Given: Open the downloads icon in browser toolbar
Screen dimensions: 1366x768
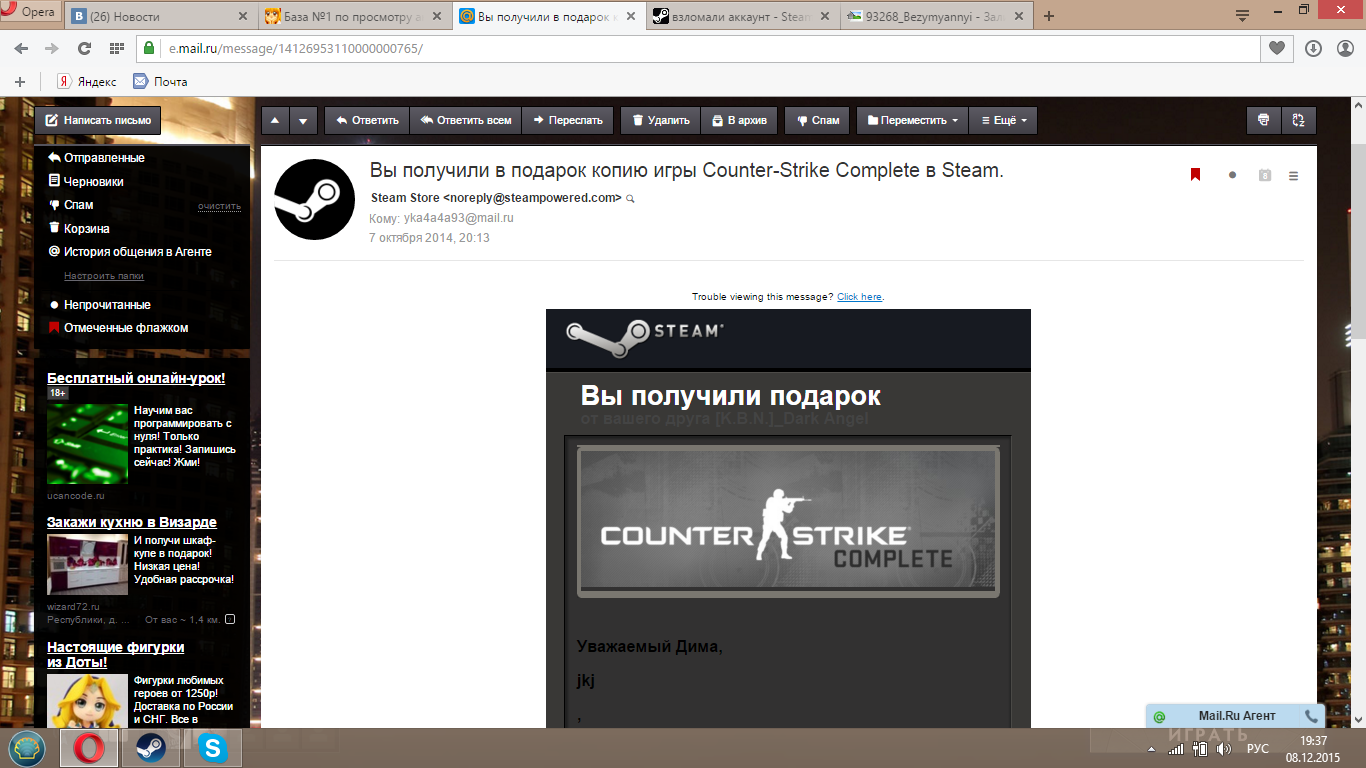Looking at the screenshot, I should (x=1313, y=48).
